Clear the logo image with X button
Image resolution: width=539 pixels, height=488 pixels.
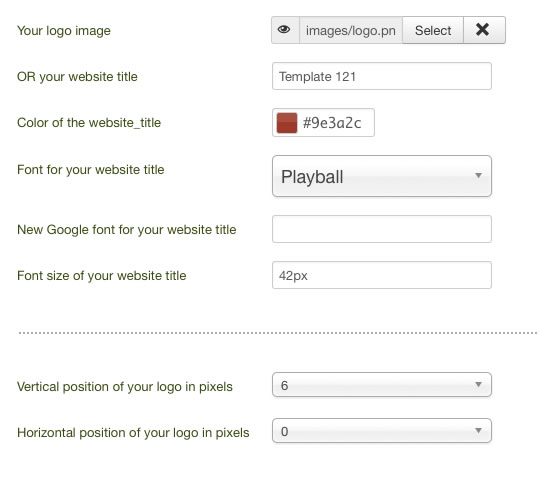tap(484, 30)
